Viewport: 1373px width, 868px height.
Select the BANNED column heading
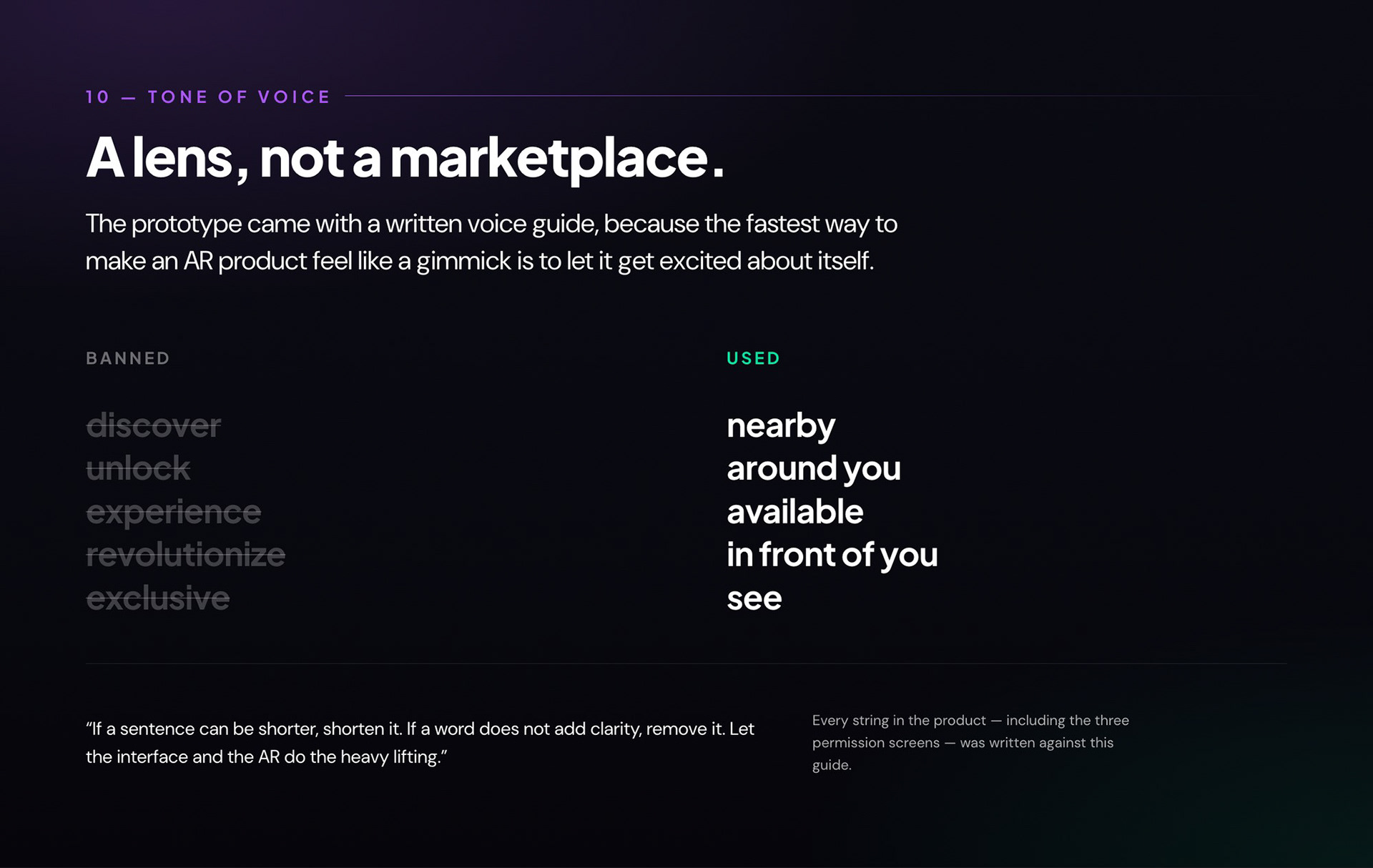click(x=128, y=358)
